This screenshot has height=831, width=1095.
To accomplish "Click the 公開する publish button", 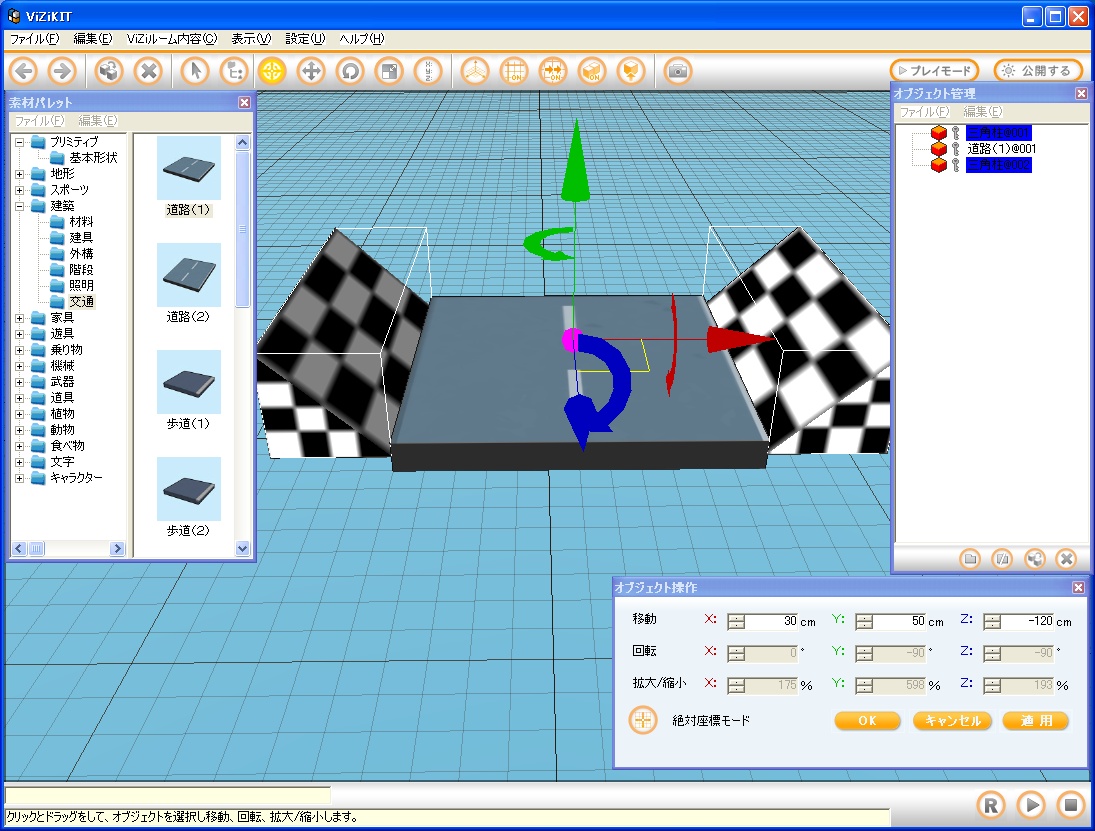I will point(1037,71).
